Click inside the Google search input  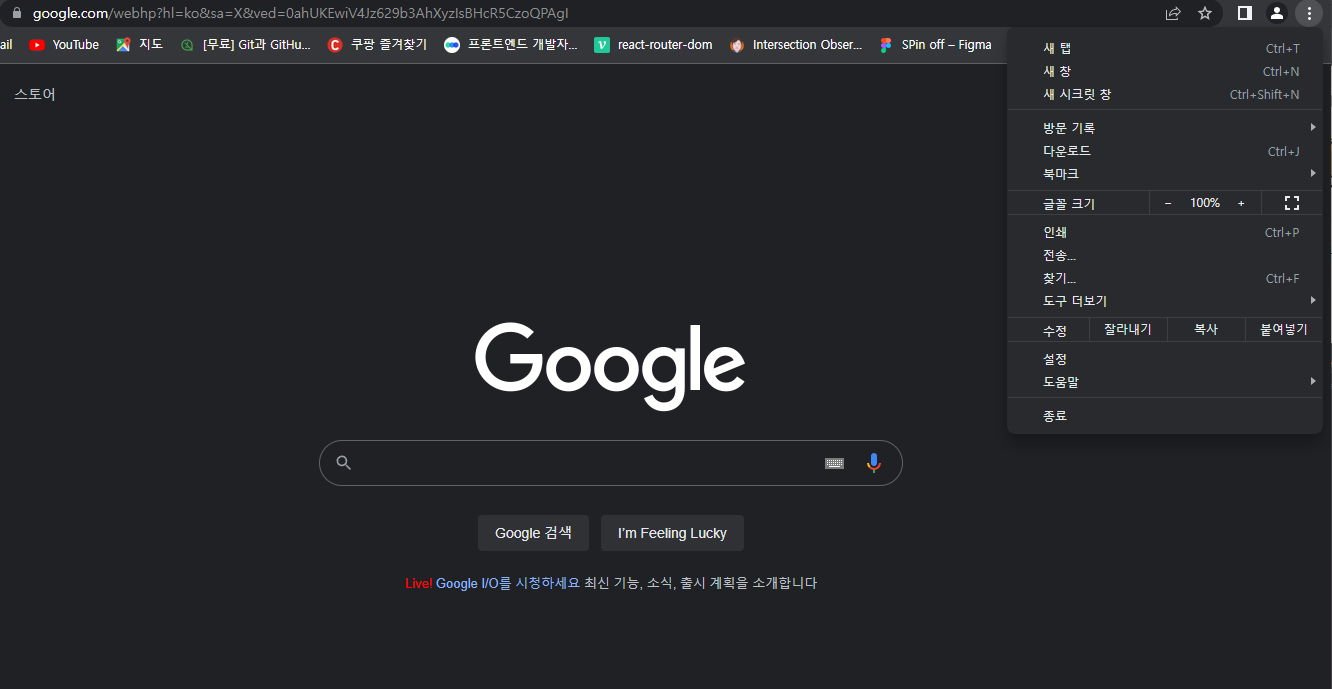click(x=590, y=463)
